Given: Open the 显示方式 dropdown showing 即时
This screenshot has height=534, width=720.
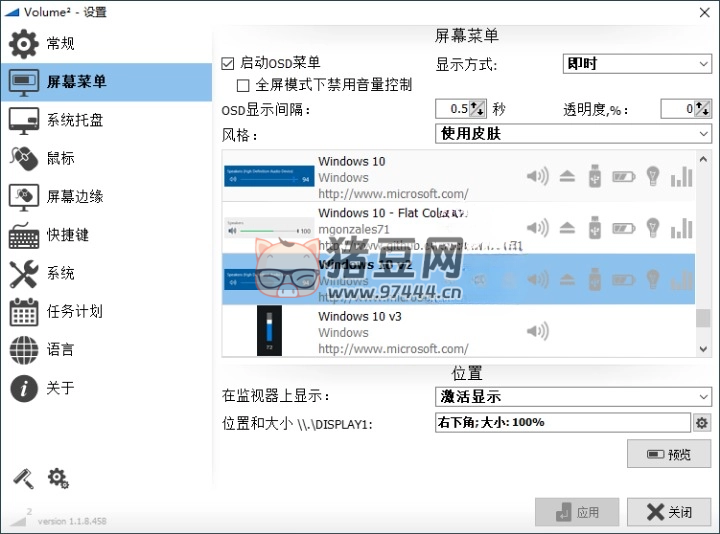Looking at the screenshot, I should point(637,63).
